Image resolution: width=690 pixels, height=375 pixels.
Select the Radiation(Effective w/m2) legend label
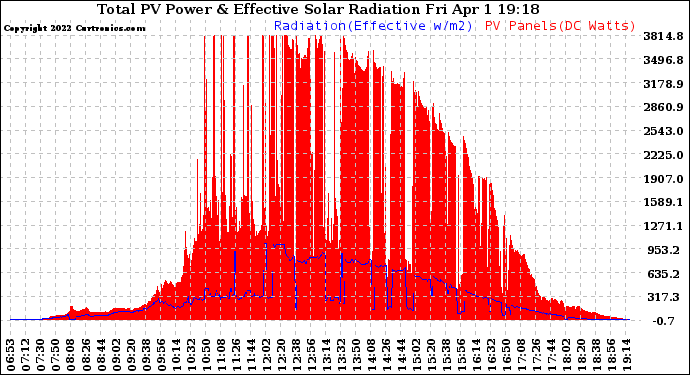click(373, 26)
